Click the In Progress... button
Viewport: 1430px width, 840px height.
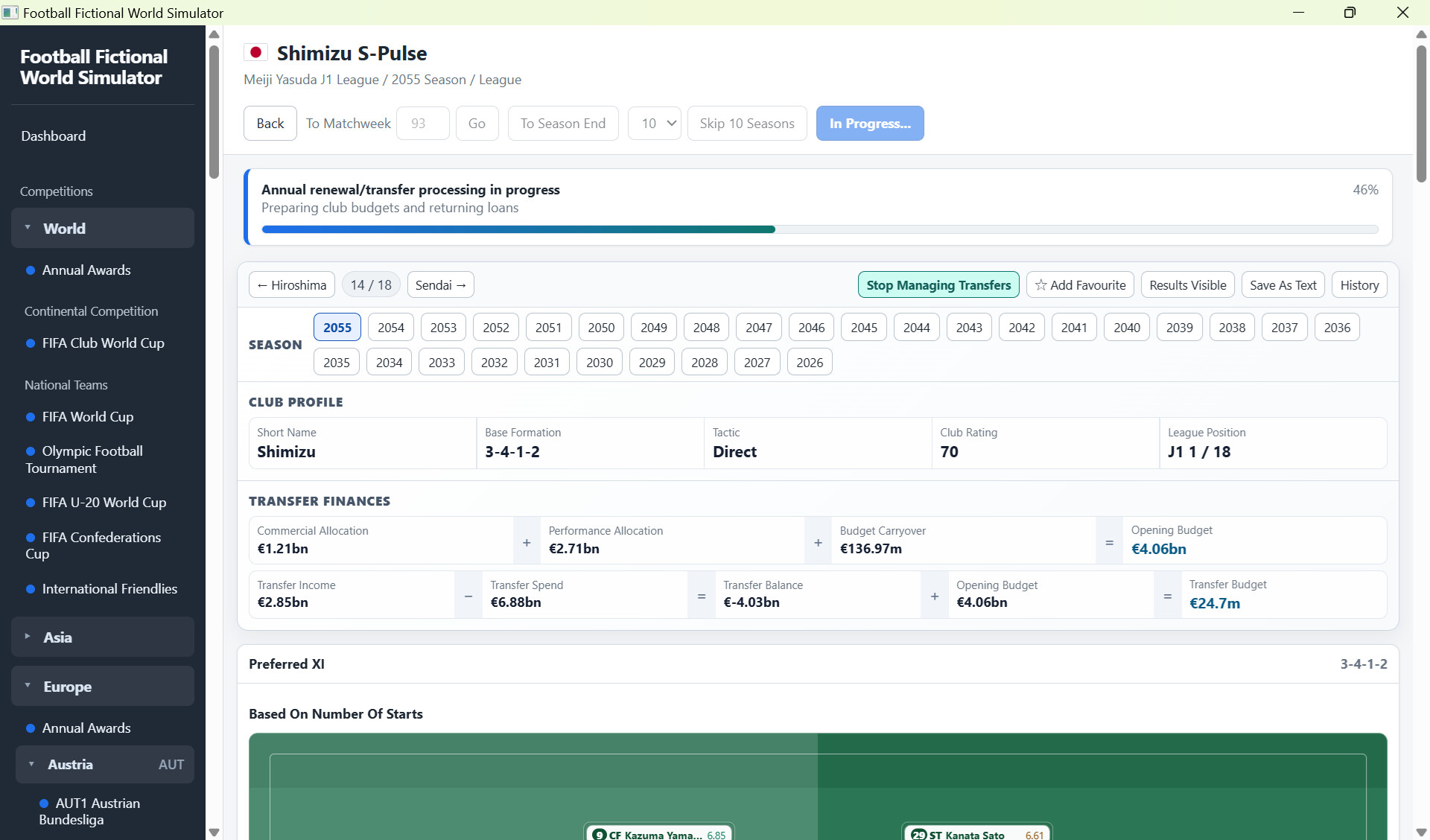[870, 124]
